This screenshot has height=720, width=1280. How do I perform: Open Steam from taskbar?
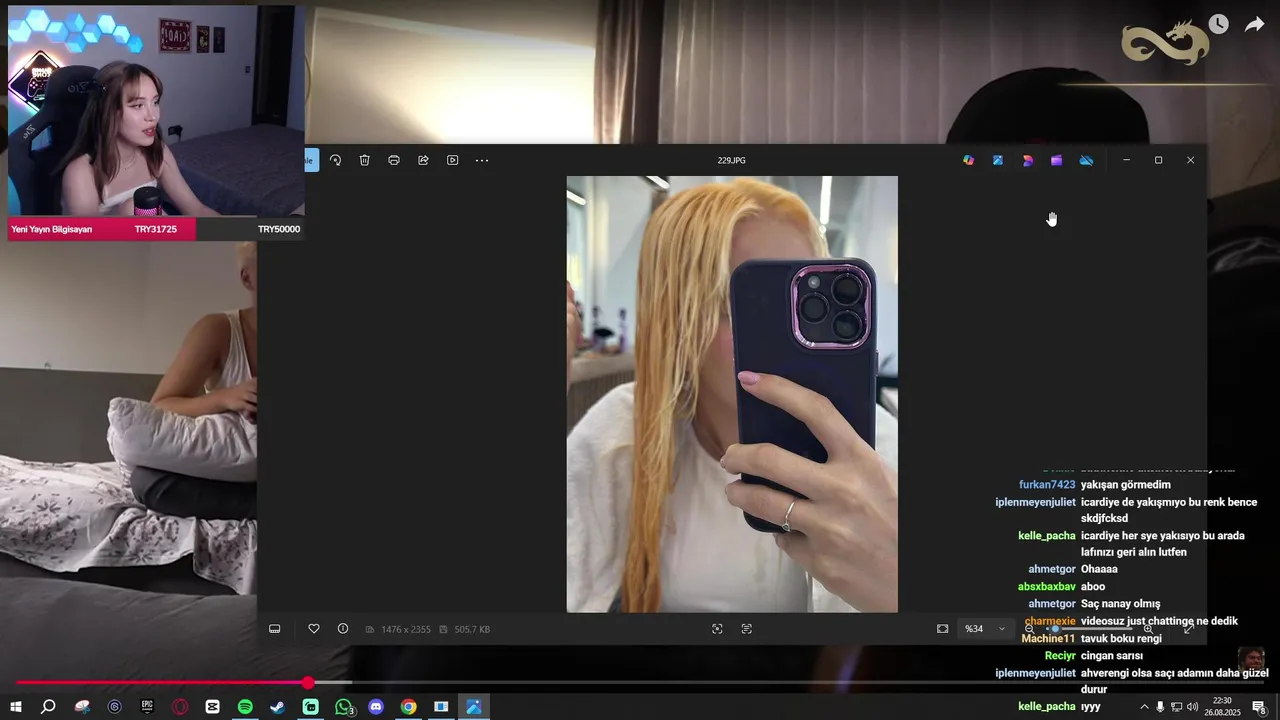pos(278,707)
